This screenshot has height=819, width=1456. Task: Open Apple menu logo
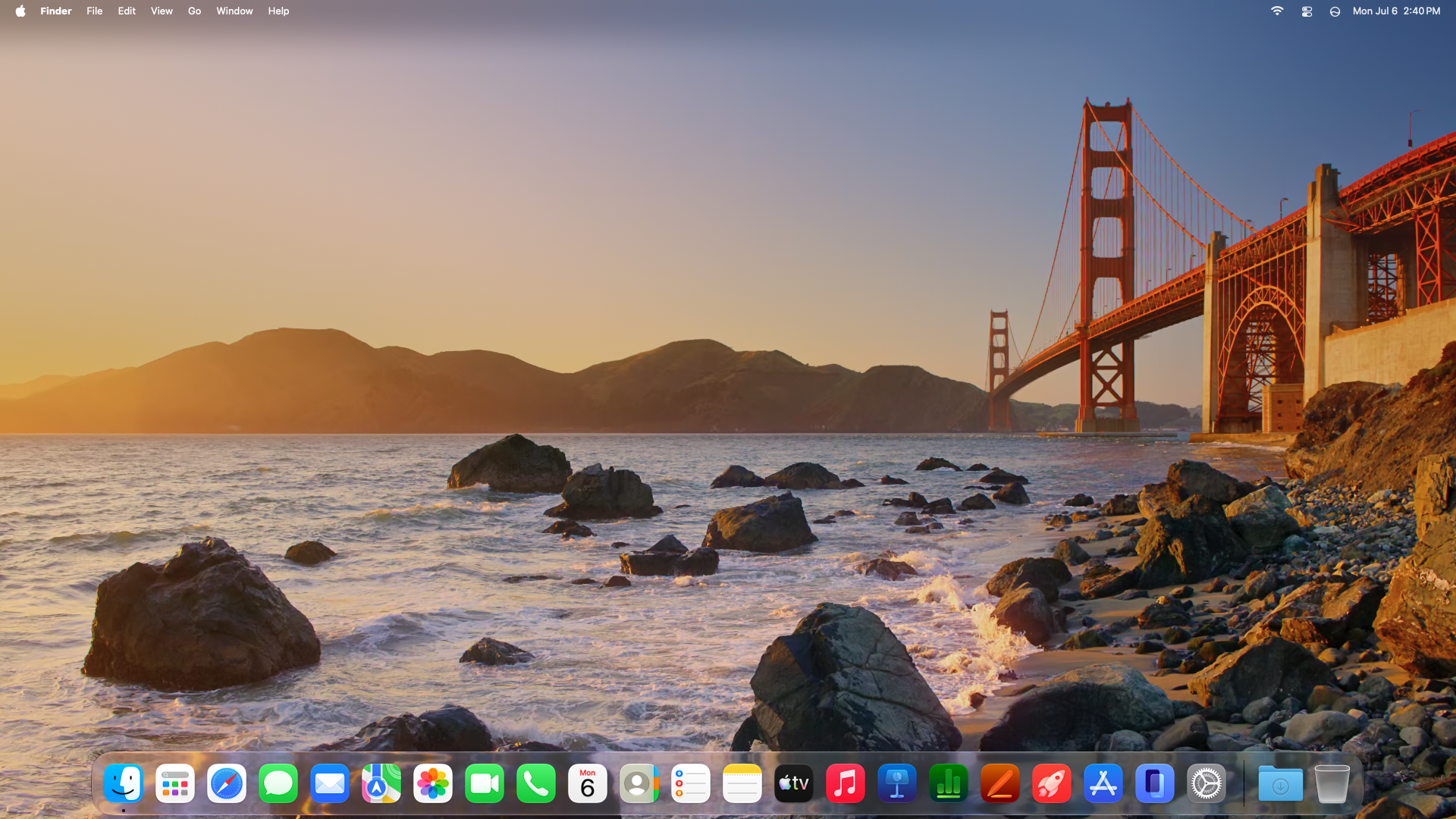pos(20,11)
